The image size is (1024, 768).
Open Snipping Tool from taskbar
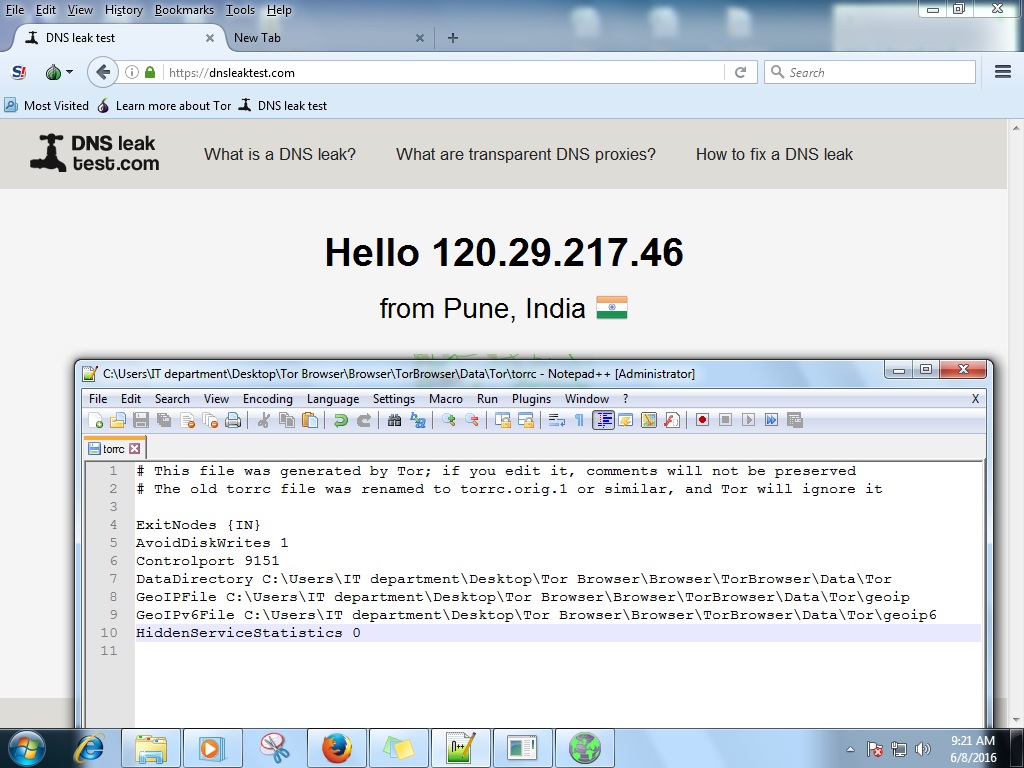(x=275, y=748)
